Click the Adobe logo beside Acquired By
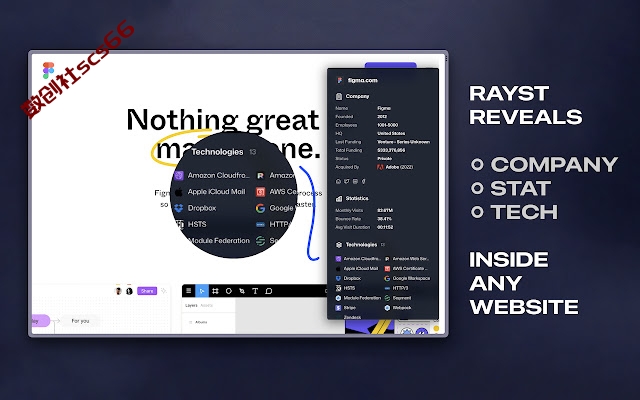640x400 pixels. [x=380, y=167]
